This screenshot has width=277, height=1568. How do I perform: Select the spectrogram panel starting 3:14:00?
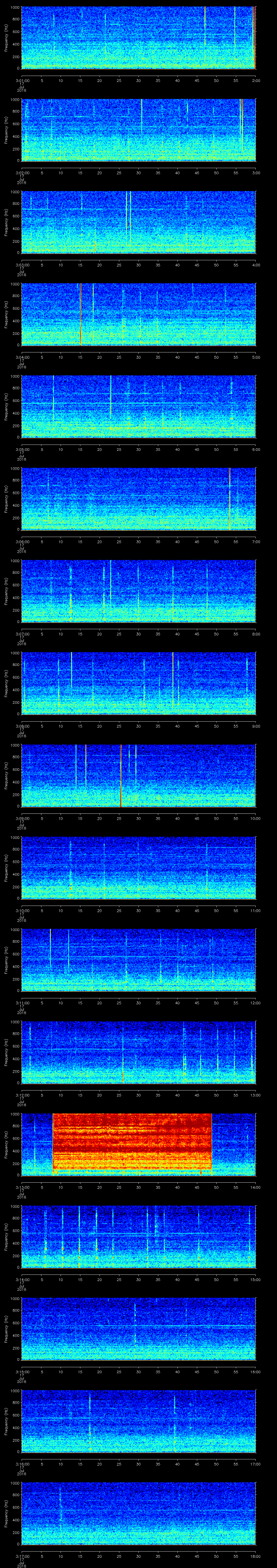pos(139,1237)
